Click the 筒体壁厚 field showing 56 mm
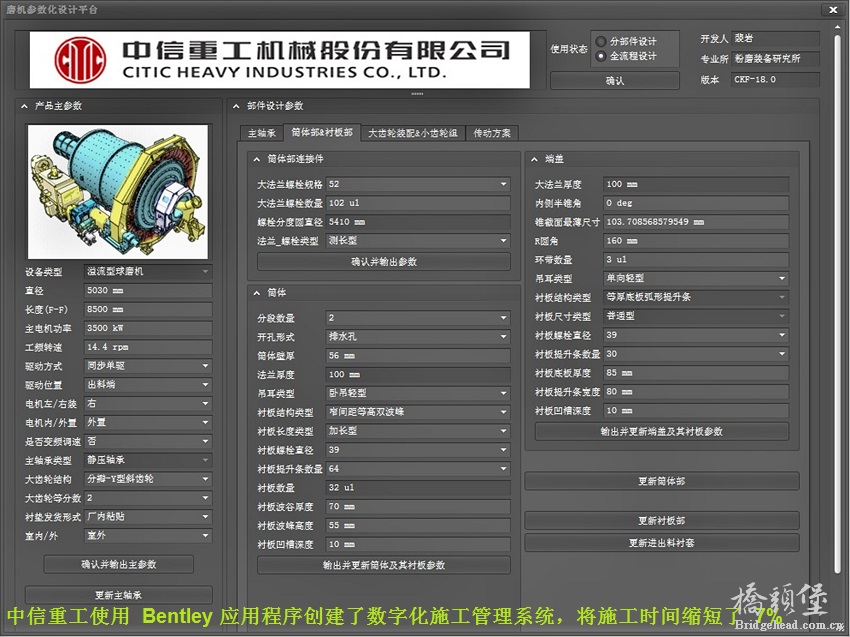This screenshot has height=637, width=850. [418, 356]
